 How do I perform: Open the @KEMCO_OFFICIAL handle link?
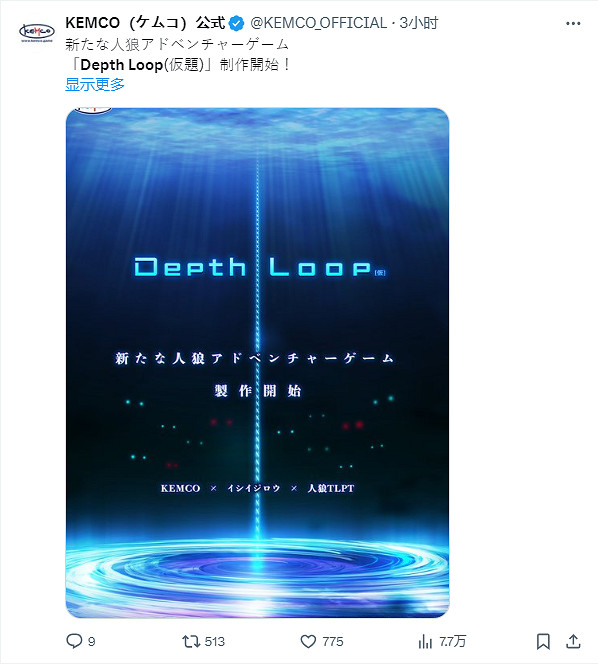(x=318, y=23)
